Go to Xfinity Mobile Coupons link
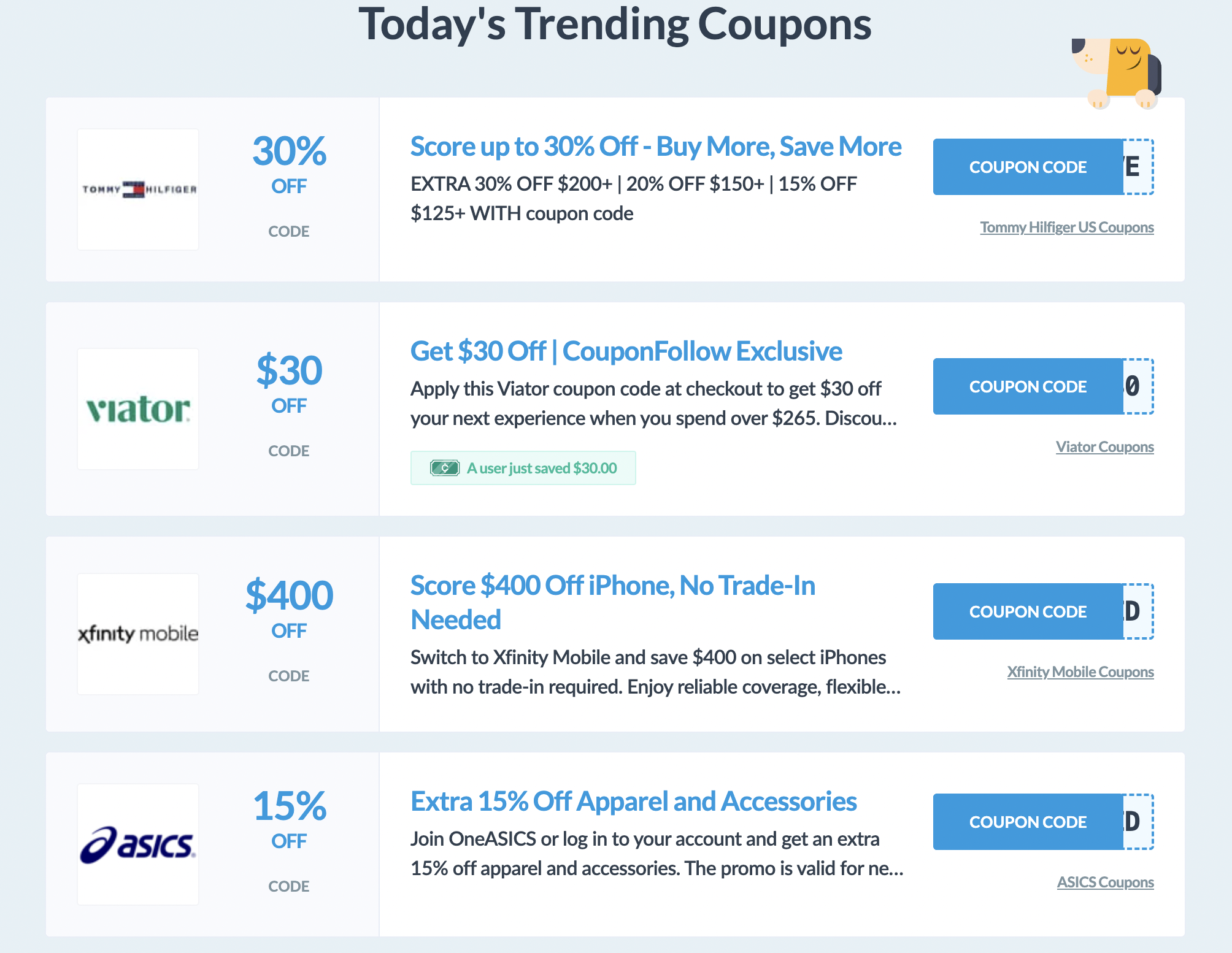1232x953 pixels. click(x=1080, y=672)
